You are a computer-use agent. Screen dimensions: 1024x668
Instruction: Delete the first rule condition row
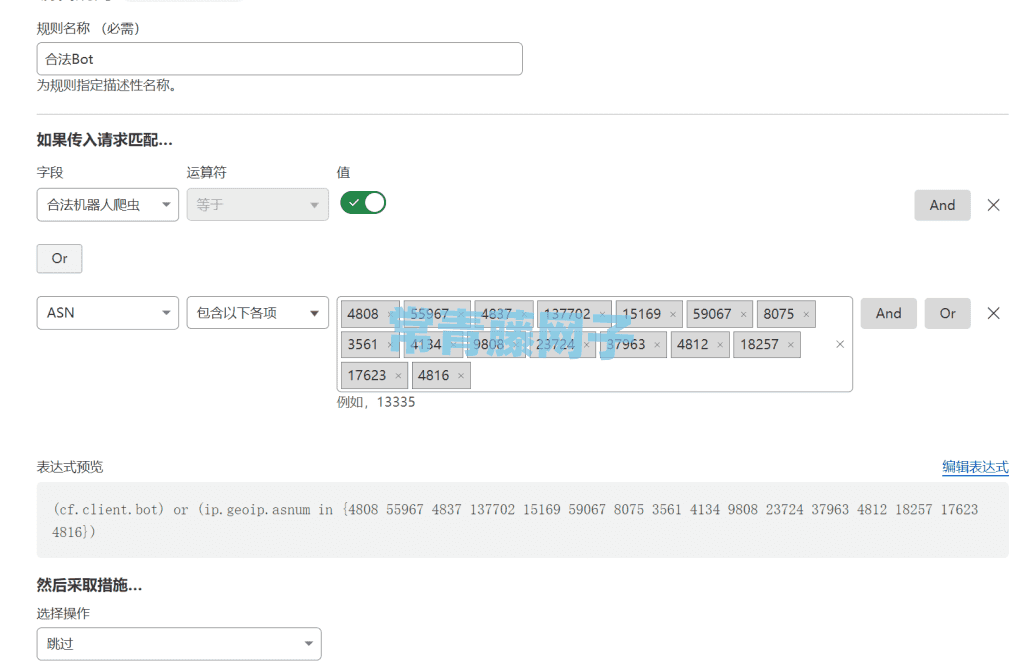click(993, 205)
